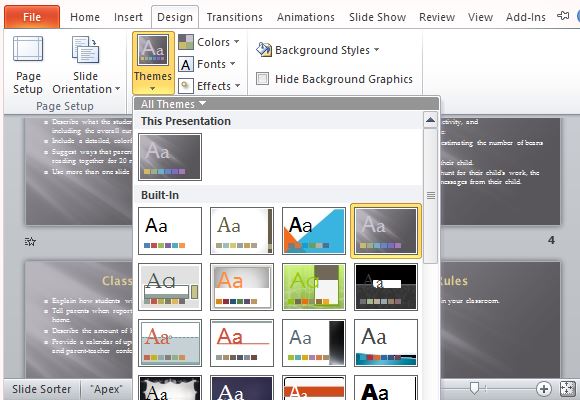580x400 pixels.
Task: Click the Effects icon
Action: pyautogui.click(x=186, y=86)
